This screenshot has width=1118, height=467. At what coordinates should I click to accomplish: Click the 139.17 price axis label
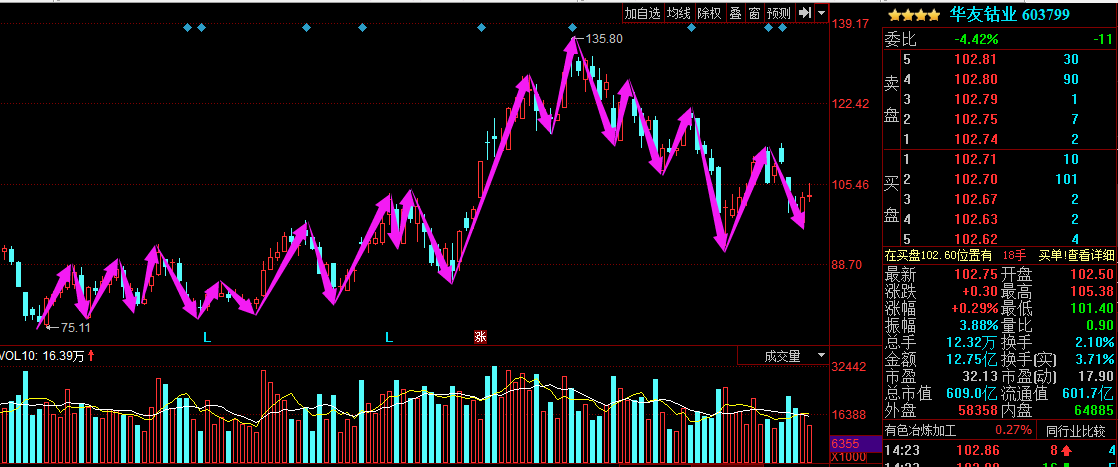(850, 24)
